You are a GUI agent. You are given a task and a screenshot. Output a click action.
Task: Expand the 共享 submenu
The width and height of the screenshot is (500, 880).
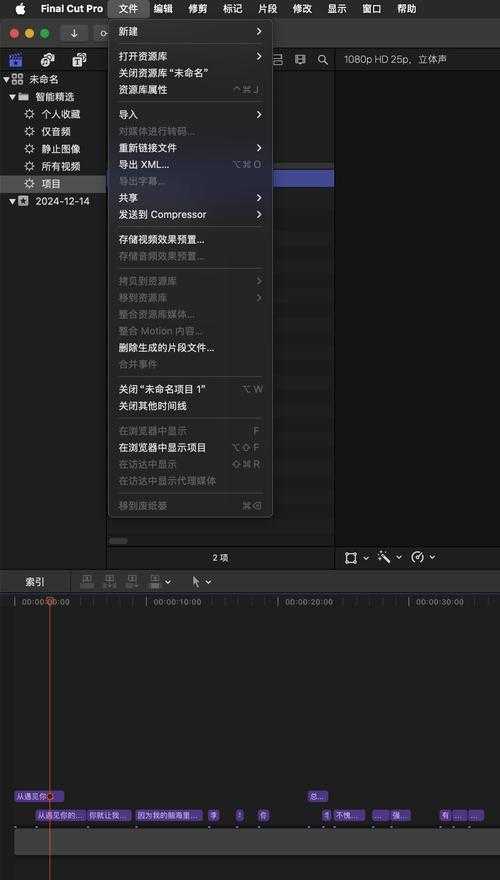click(x=190, y=198)
